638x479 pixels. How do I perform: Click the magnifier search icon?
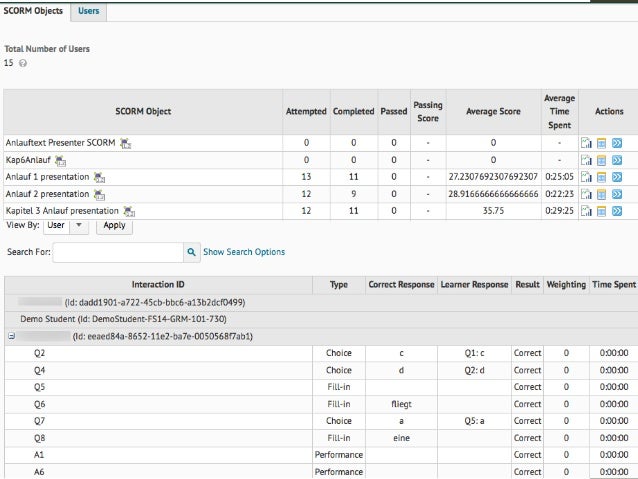click(x=191, y=252)
